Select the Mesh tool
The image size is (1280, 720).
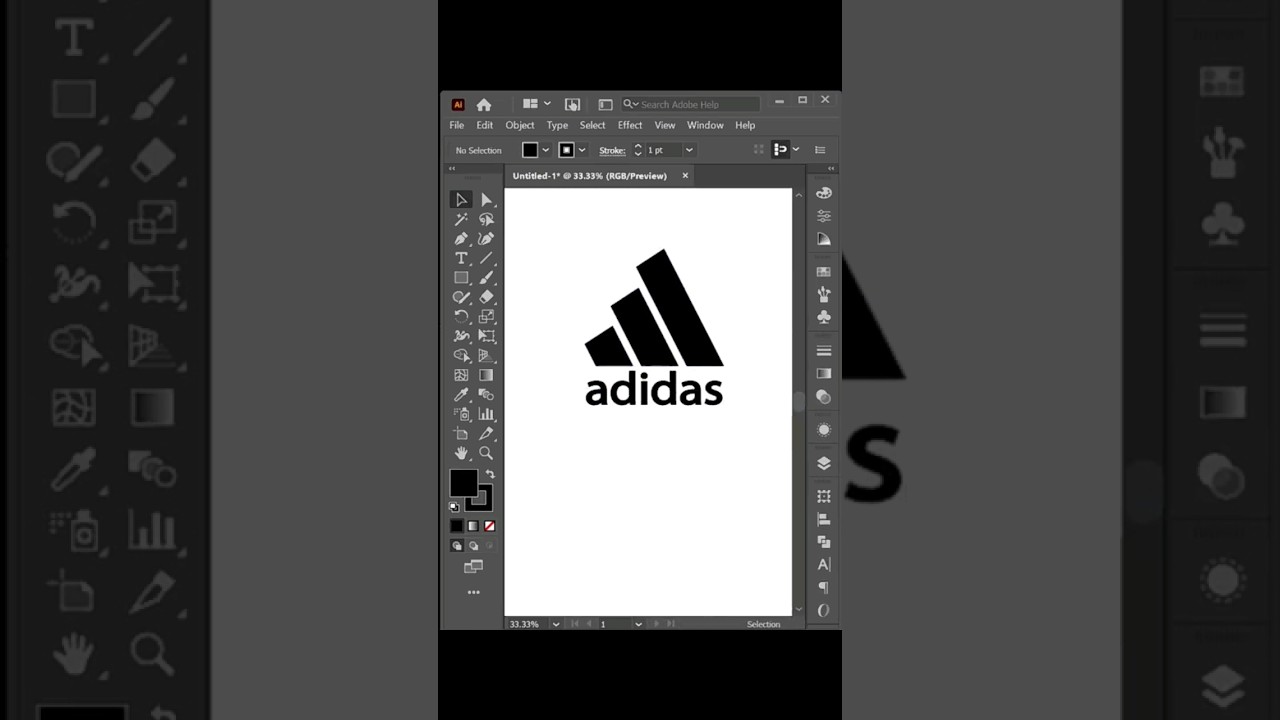461,375
